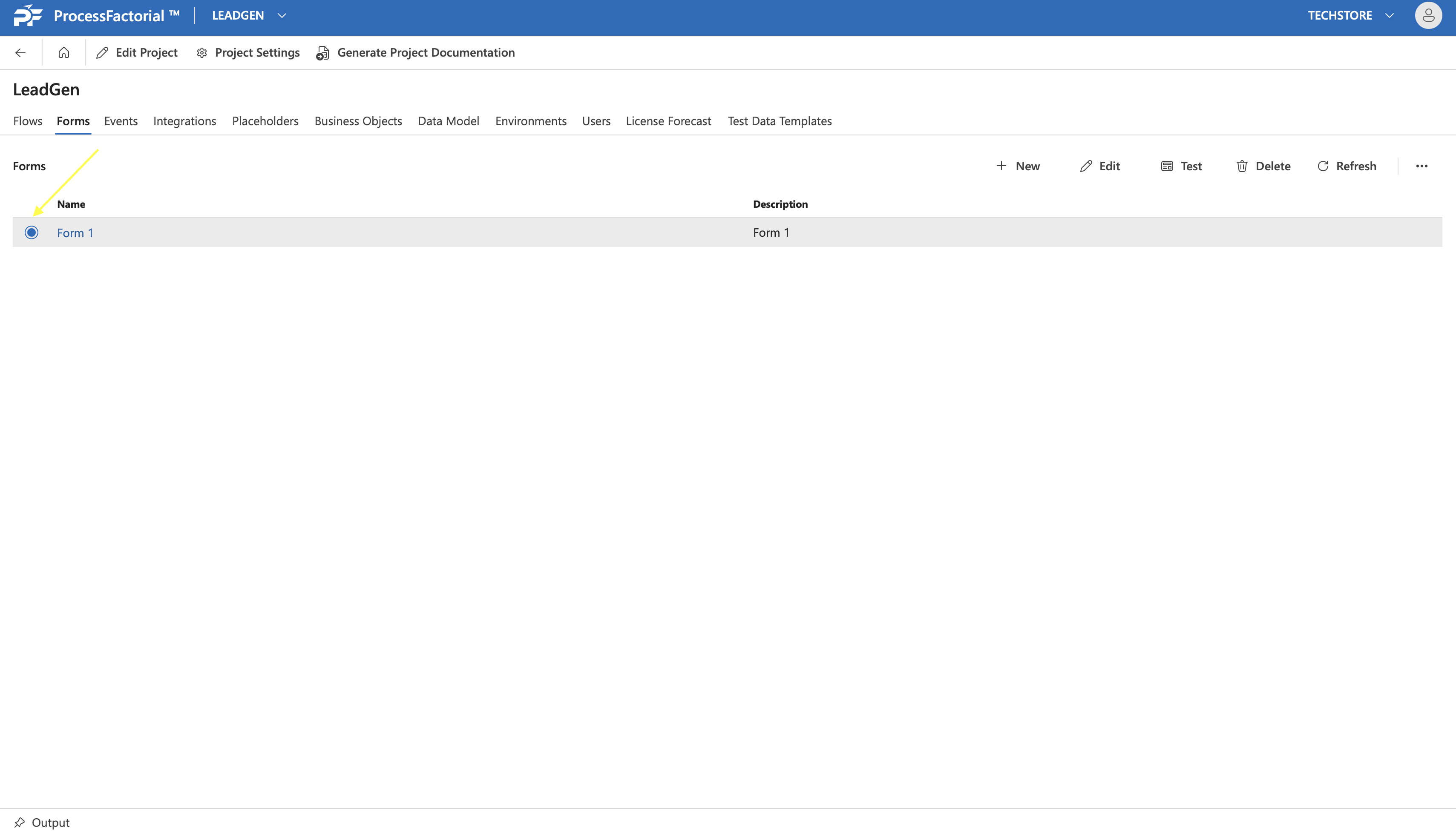Click the New form button
Viewport: 1456px width, 837px height.
(x=1018, y=166)
